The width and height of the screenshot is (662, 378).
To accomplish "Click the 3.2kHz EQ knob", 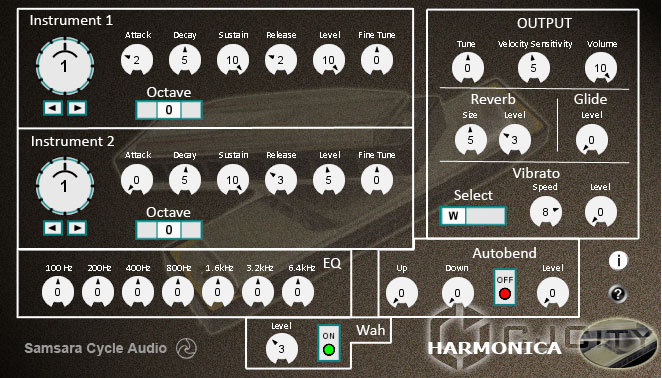I will point(258,291).
